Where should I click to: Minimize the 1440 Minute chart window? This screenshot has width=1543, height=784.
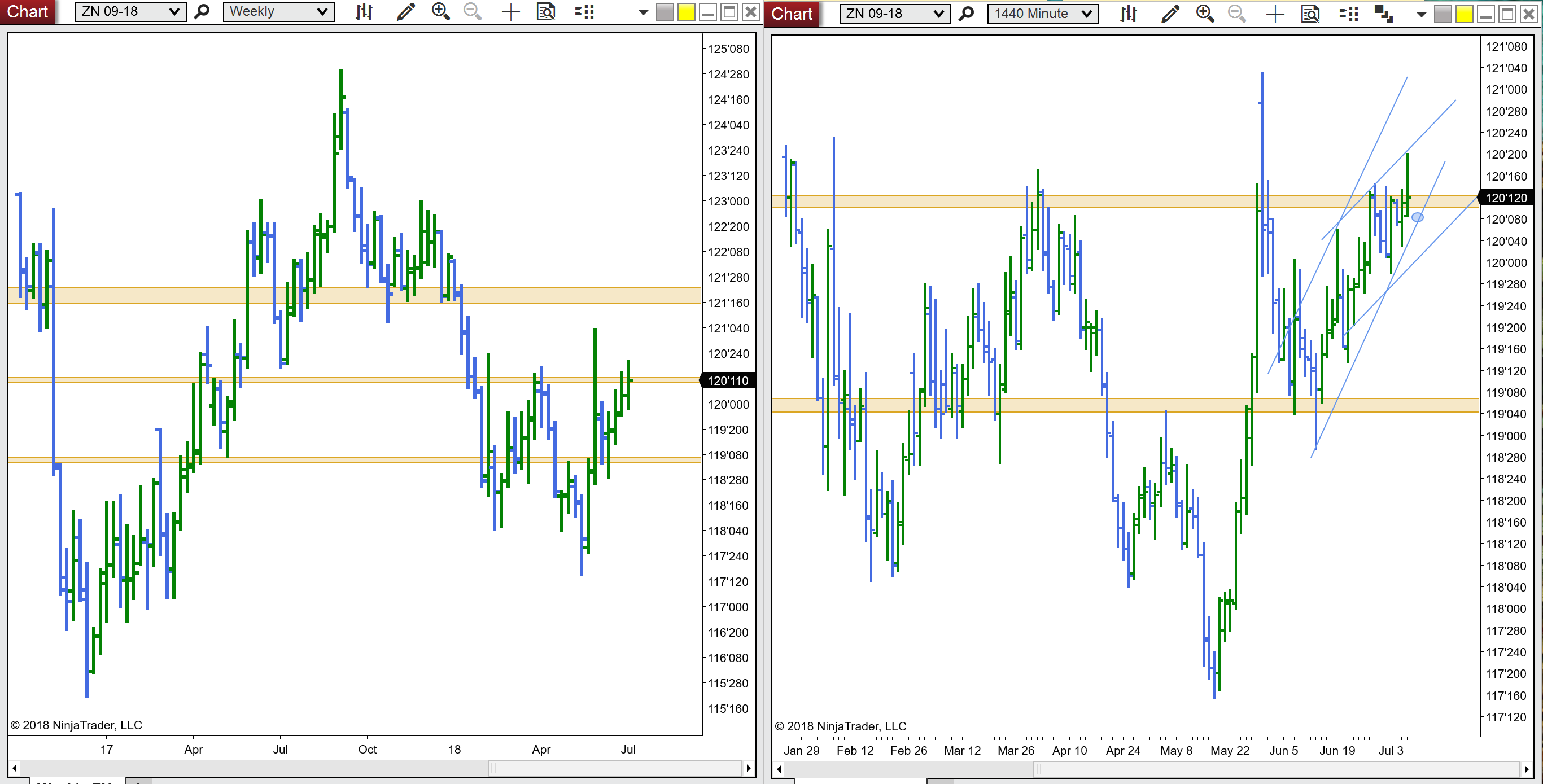click(x=1485, y=14)
